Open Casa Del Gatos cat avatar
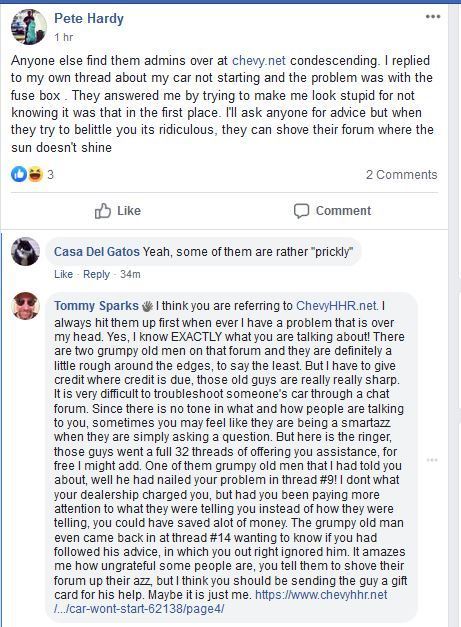 26,252
